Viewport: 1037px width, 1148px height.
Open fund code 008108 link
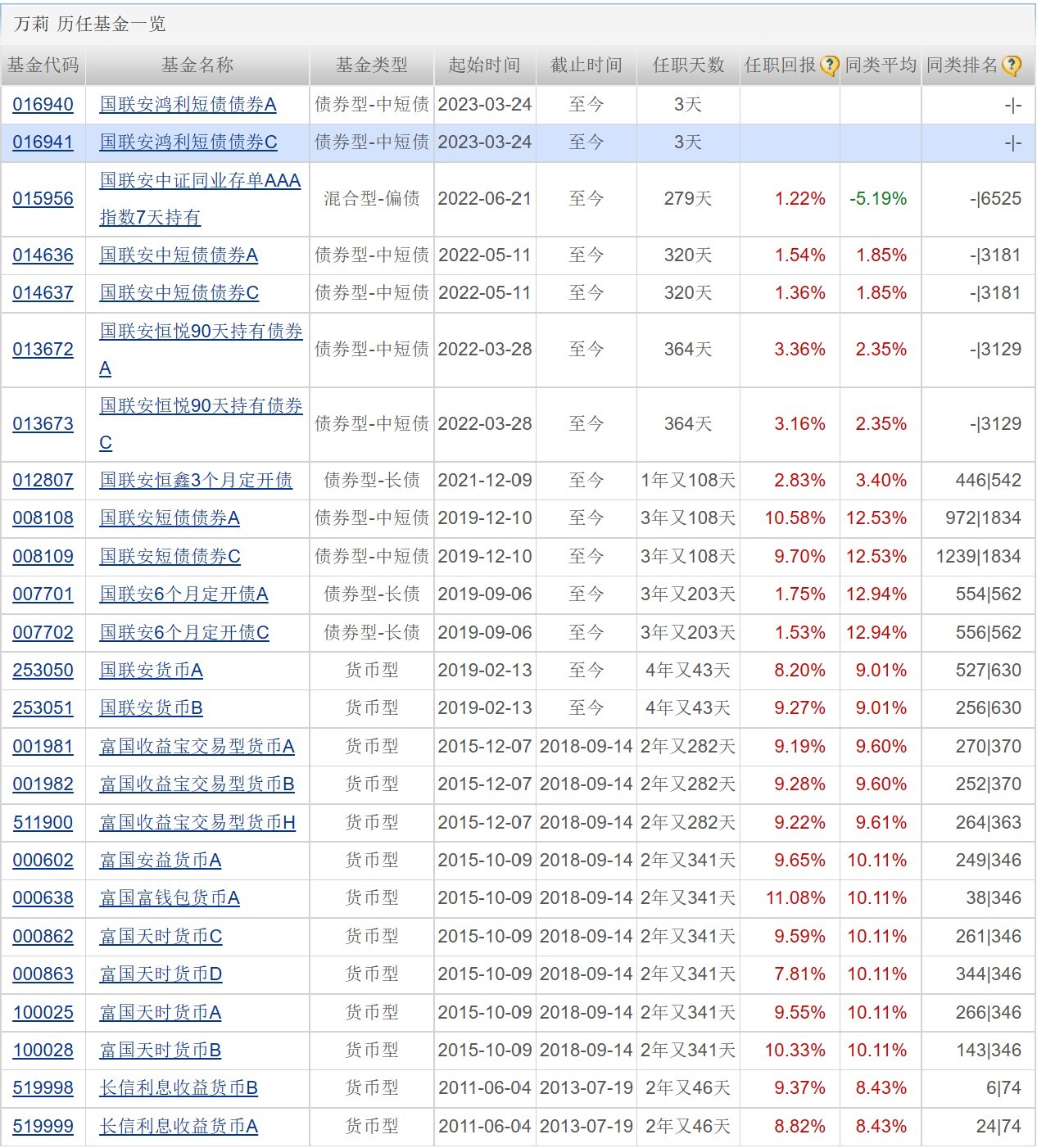tap(43, 518)
